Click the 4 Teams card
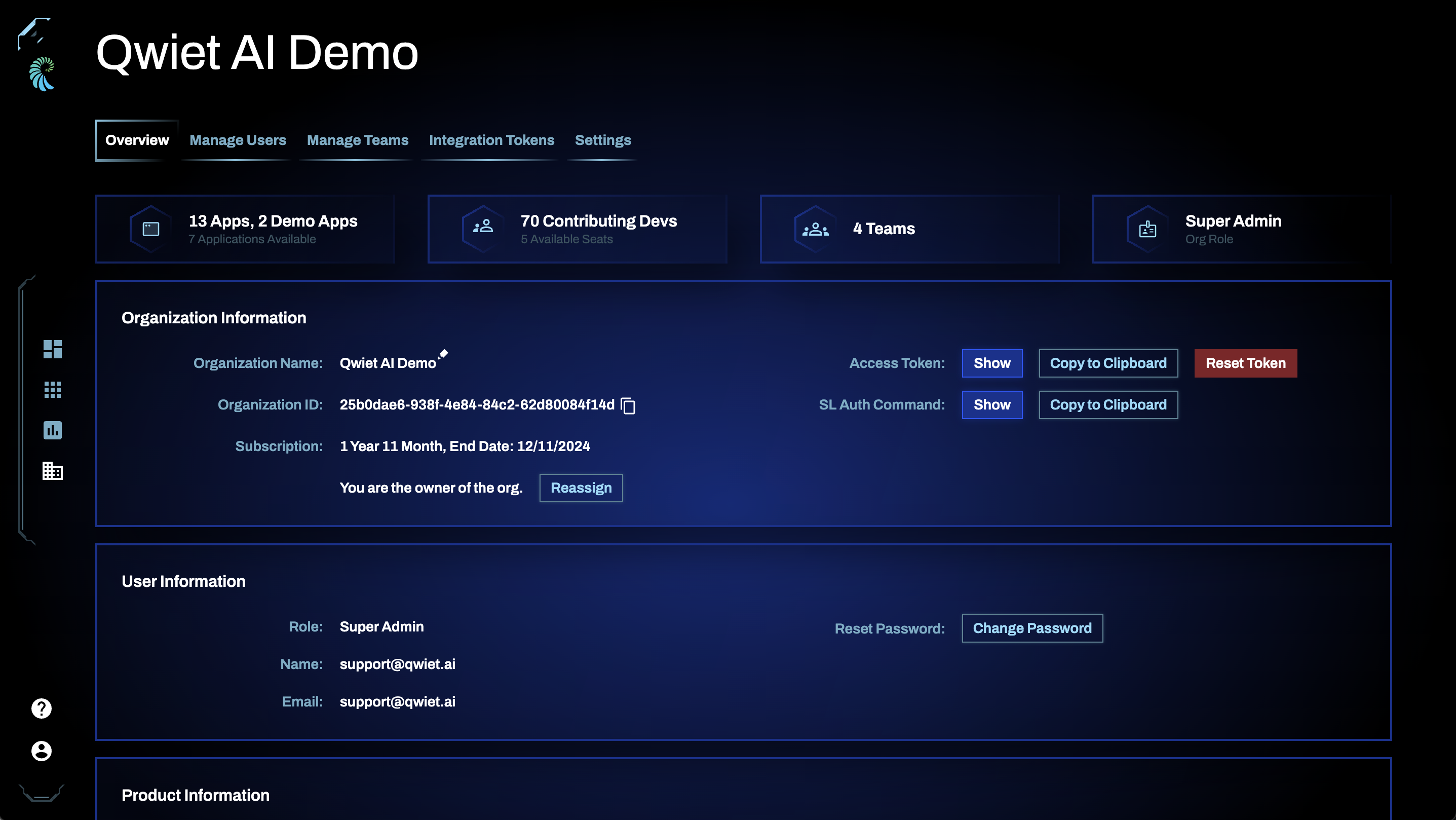The width and height of the screenshot is (1456, 820). [910, 229]
